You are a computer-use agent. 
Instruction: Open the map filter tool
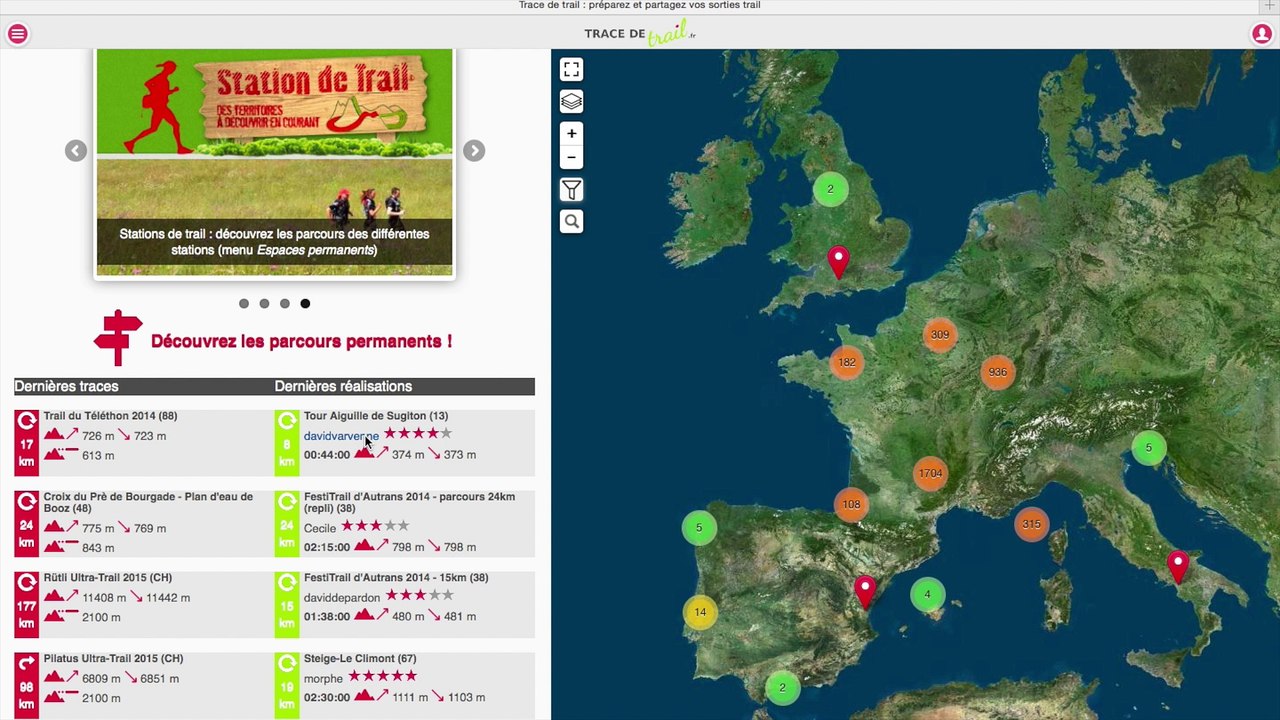tap(571, 189)
